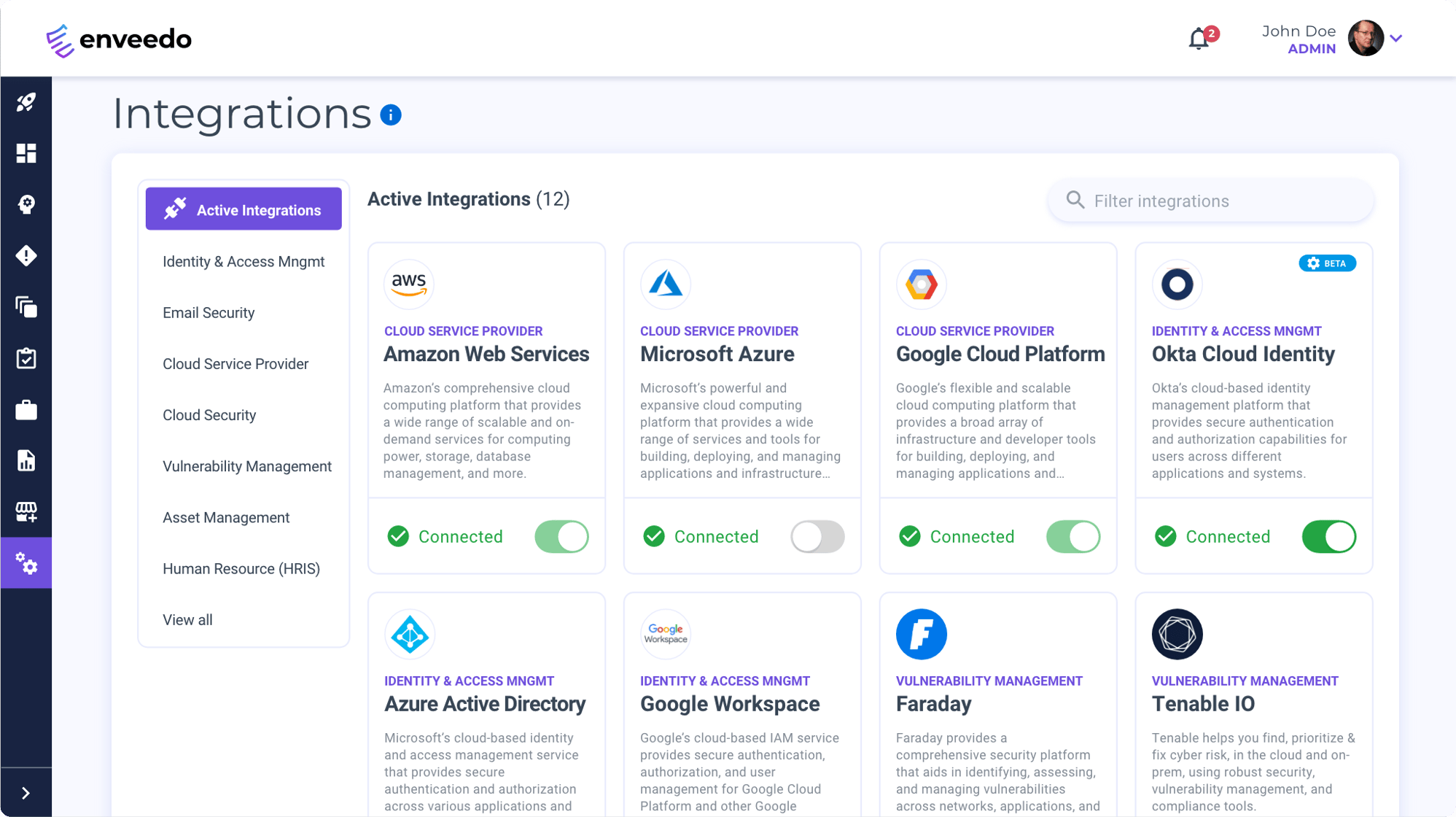Disable the Amazon Web Services integration toggle
1456x817 pixels.
(561, 536)
